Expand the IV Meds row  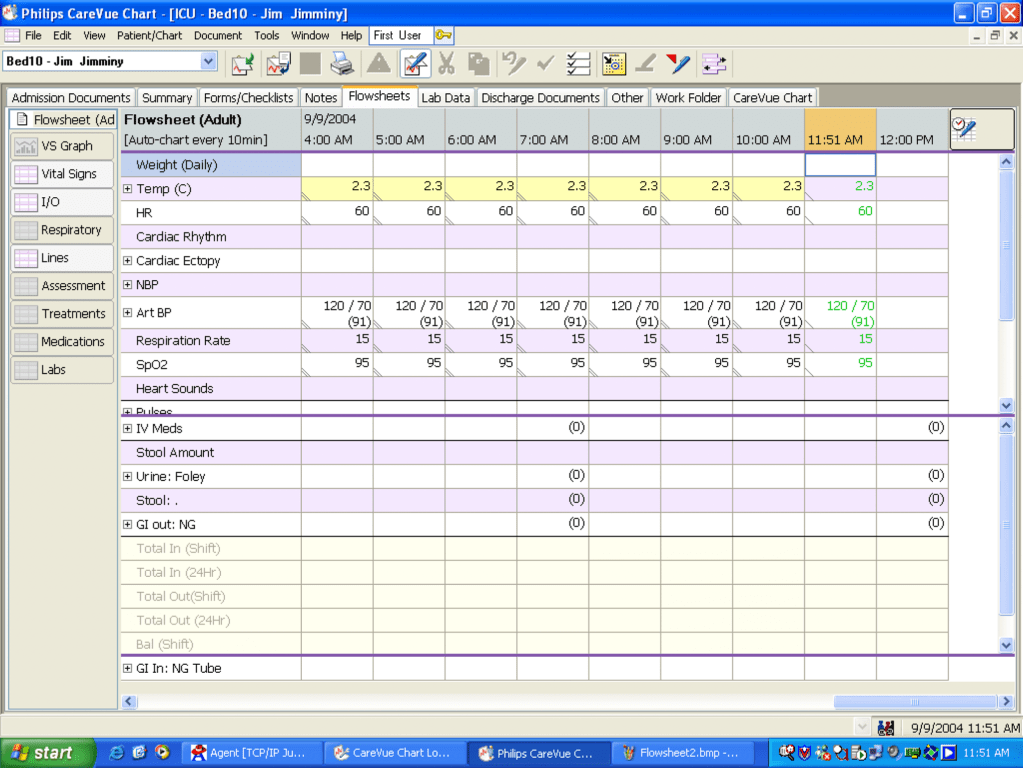[x=127, y=429]
